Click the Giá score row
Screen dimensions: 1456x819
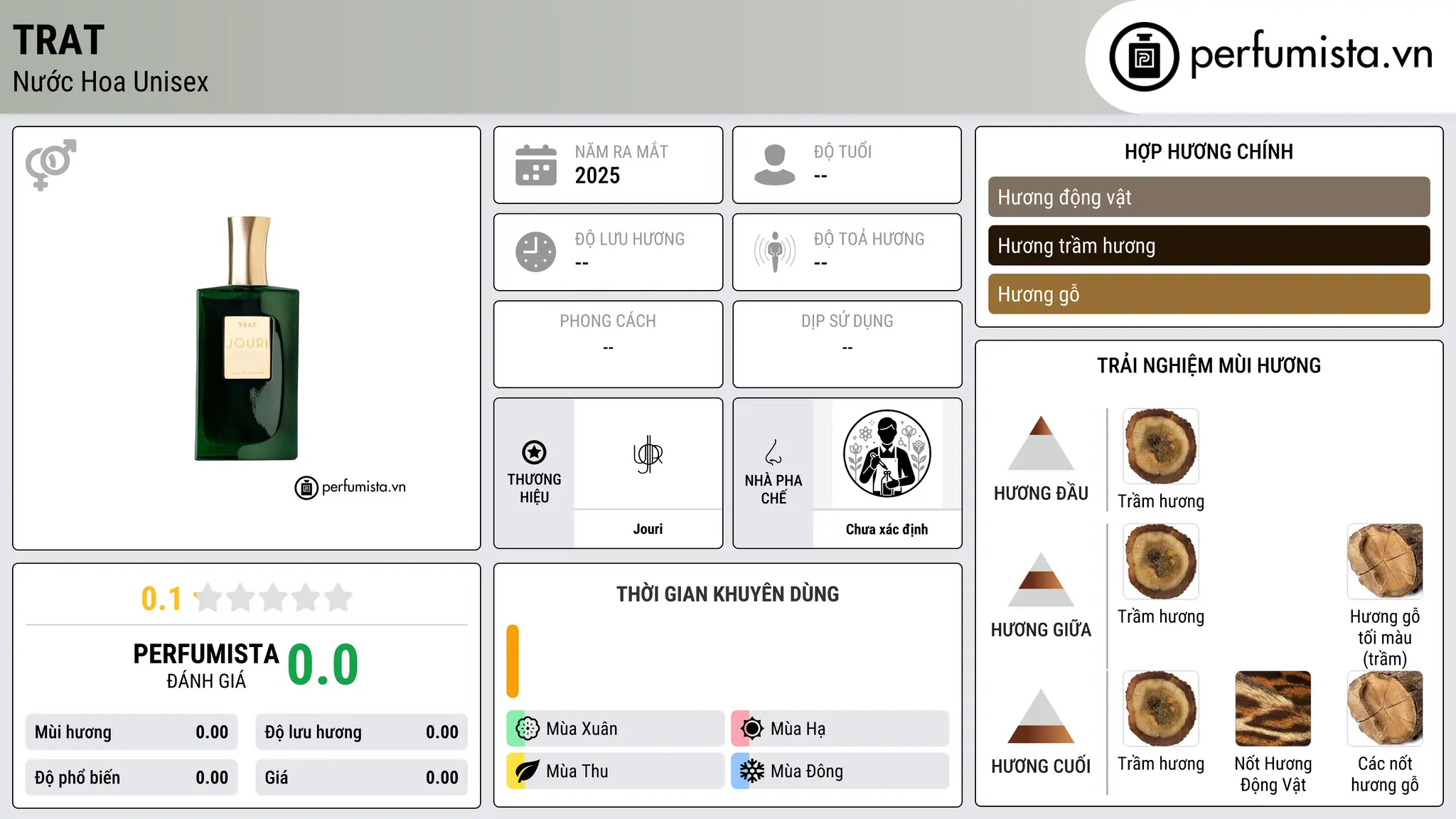(361, 777)
